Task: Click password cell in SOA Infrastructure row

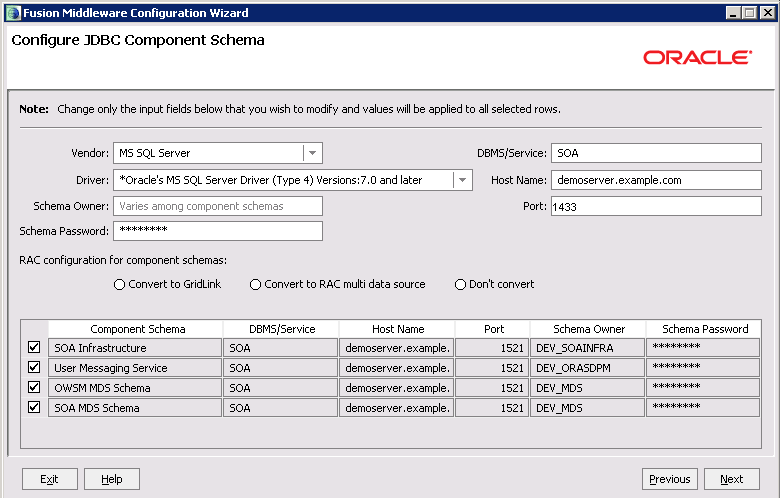Action: point(703,348)
